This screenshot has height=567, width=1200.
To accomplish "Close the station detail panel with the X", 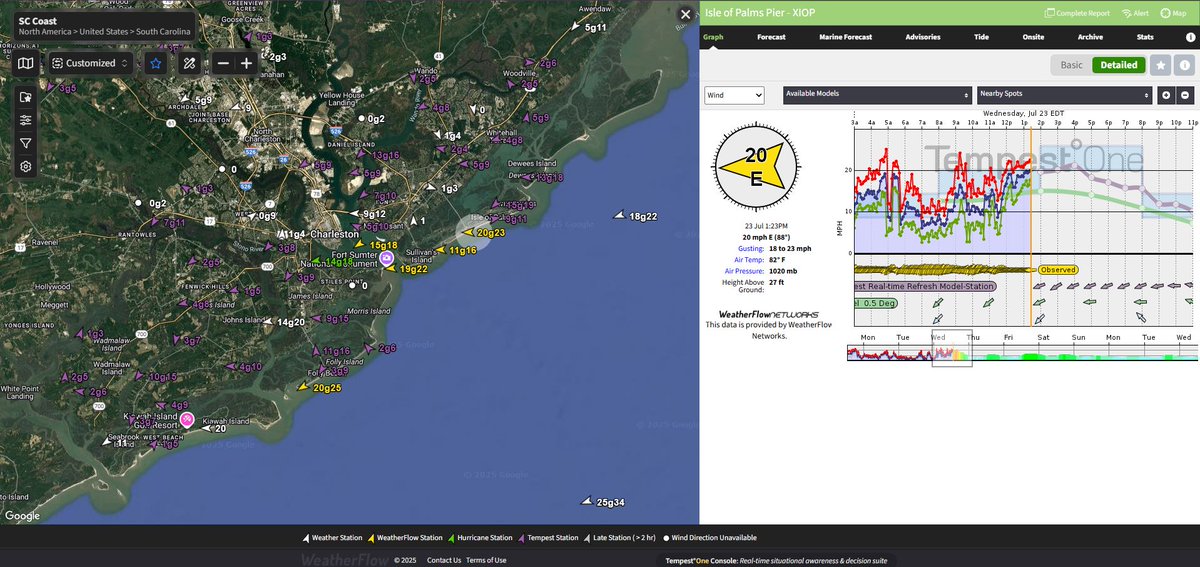I will click(x=685, y=15).
